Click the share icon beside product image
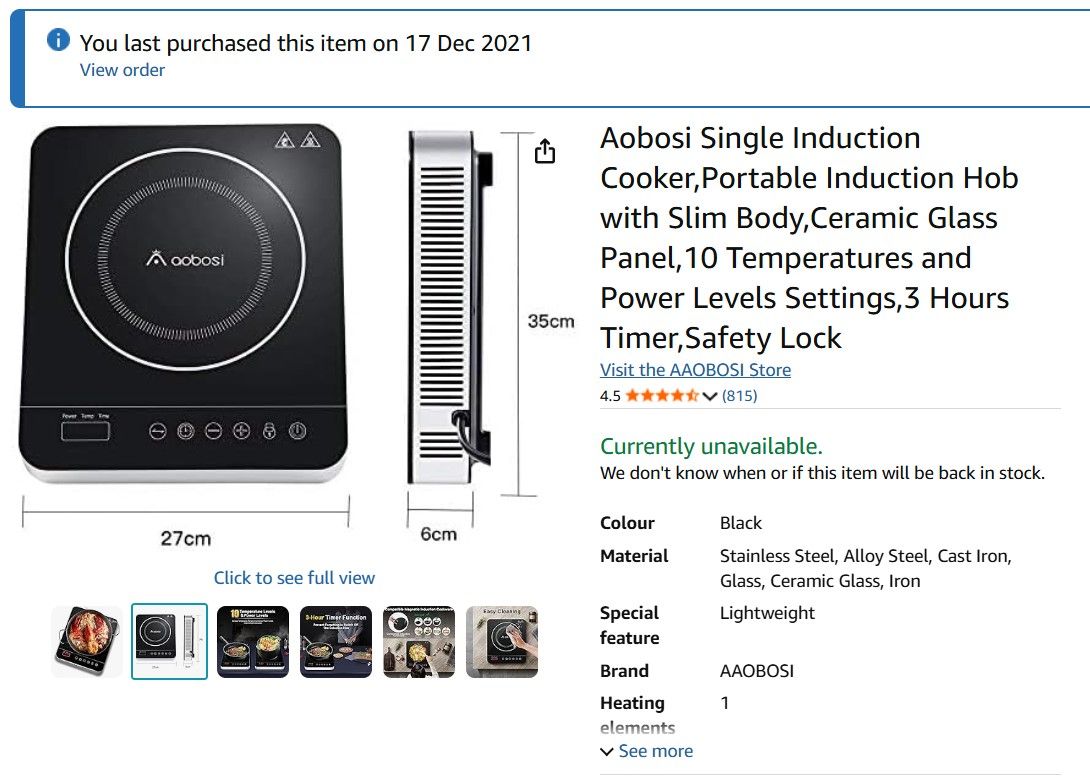 (544, 152)
